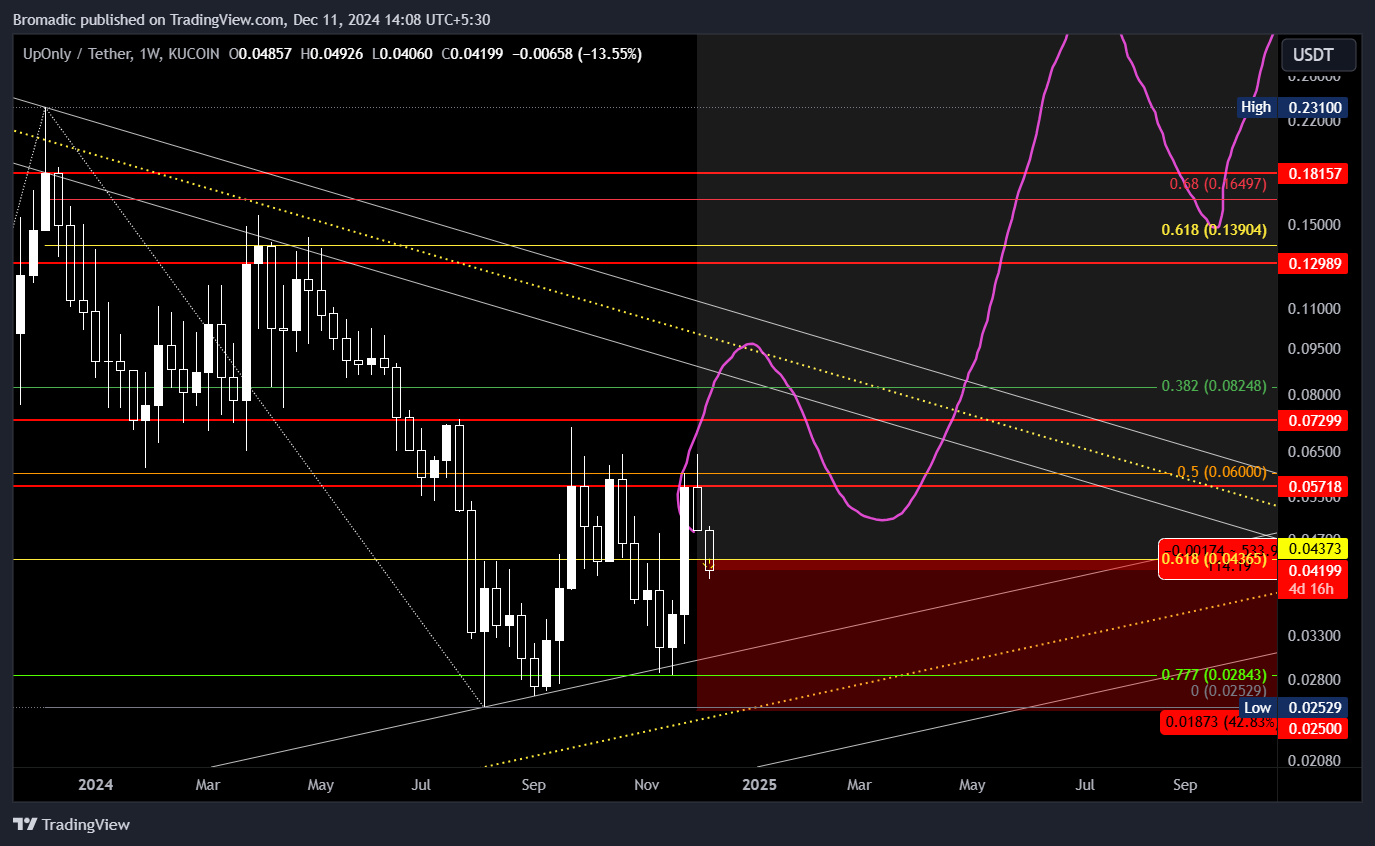Click the 0.06500 price axis tick

click(x=1313, y=452)
